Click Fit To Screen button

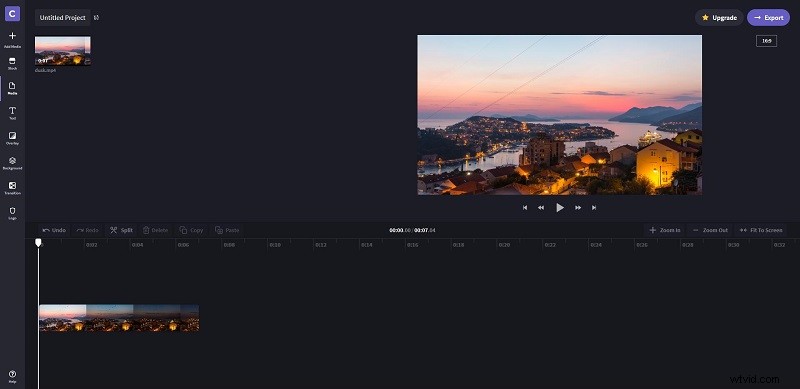coord(761,230)
